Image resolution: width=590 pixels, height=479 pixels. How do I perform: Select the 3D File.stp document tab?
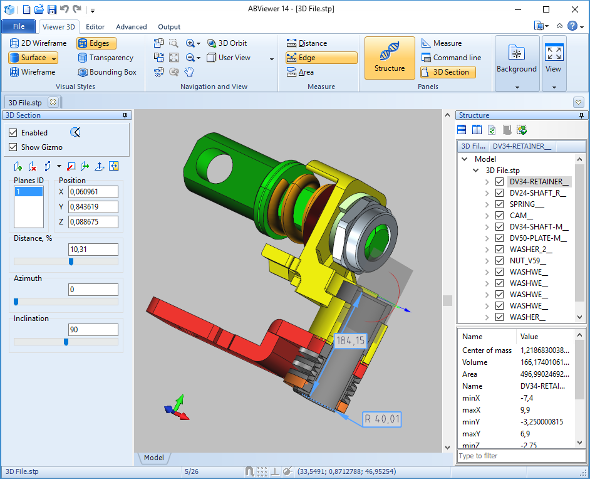(x=25, y=102)
